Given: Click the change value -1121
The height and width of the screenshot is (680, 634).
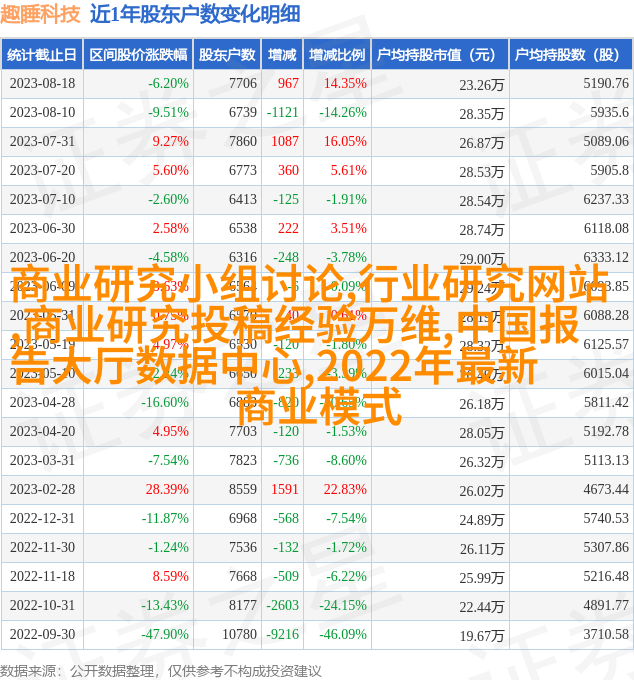Looking at the screenshot, I should tap(283, 112).
